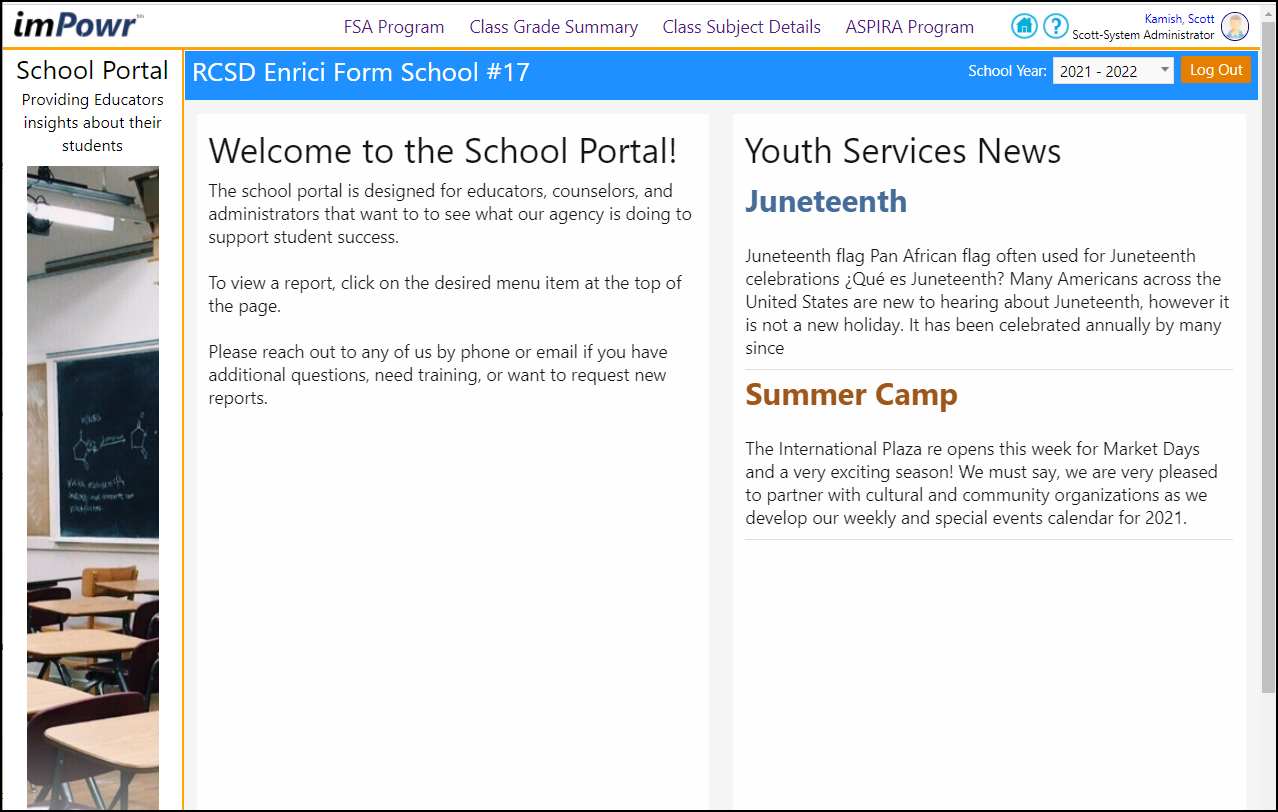Open the help question mark icon
The height and width of the screenshot is (812, 1278).
[1056, 27]
